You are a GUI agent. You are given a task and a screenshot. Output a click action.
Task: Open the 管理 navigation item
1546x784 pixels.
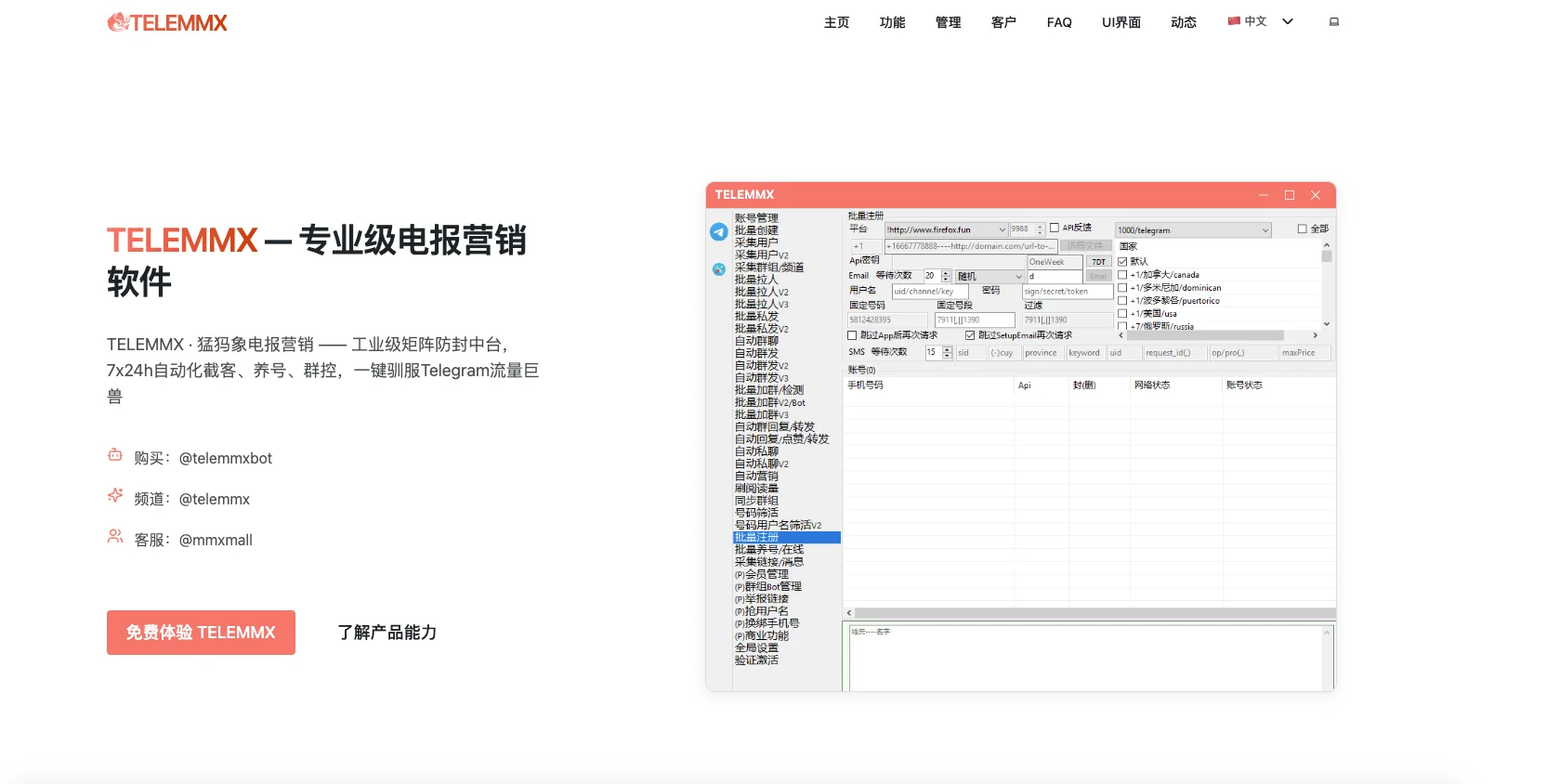point(948,22)
